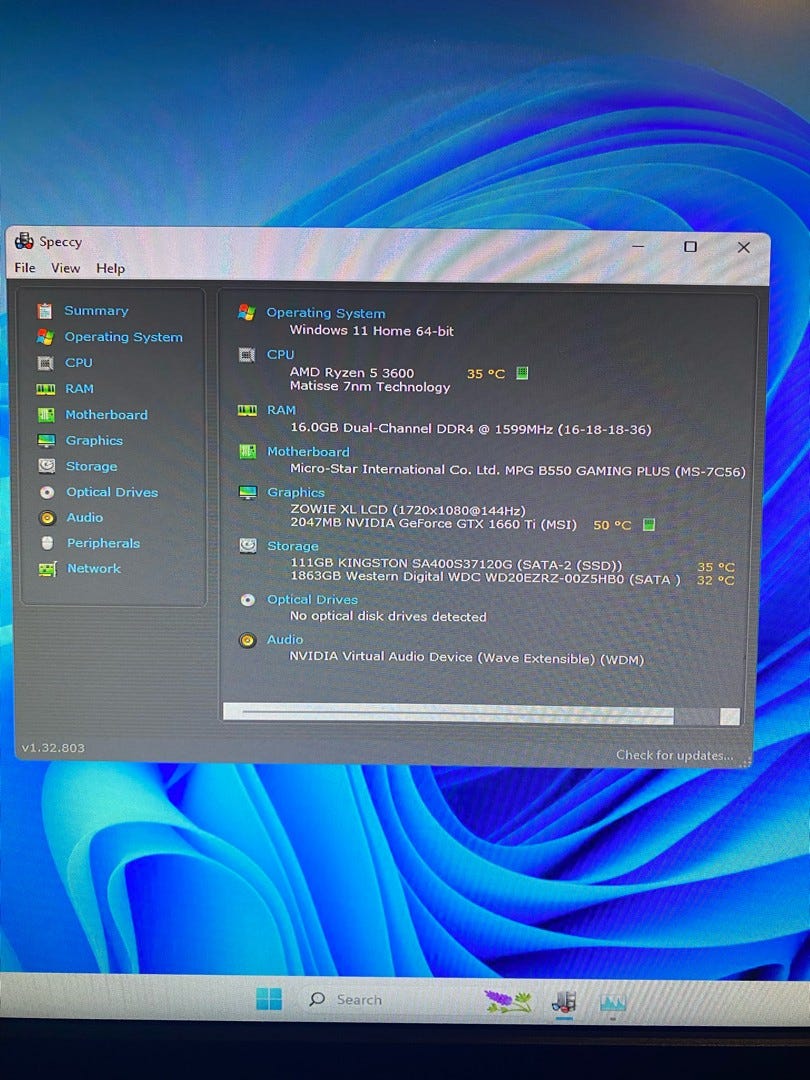Click the Peripherals mouse icon in sidebar
The image size is (810, 1080).
point(48,543)
